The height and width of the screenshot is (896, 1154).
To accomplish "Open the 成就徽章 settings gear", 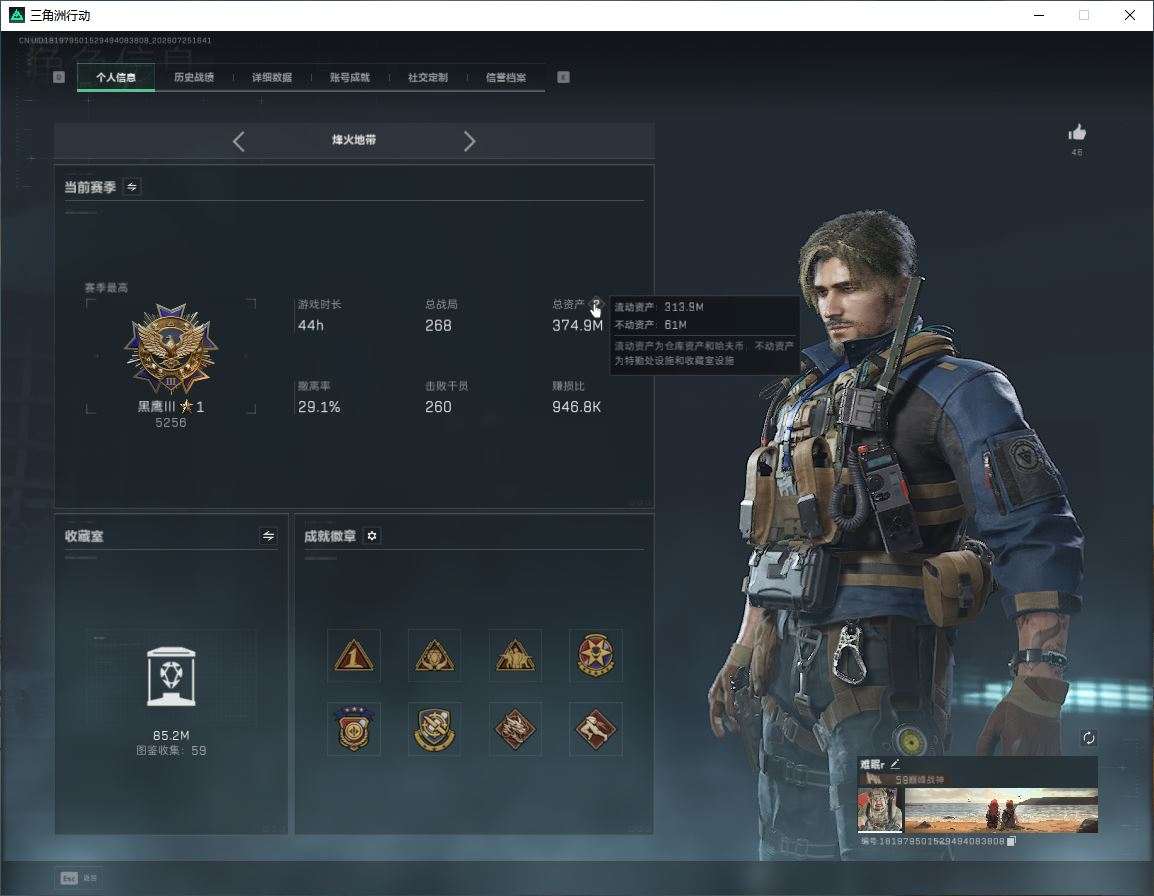I will click(x=372, y=536).
